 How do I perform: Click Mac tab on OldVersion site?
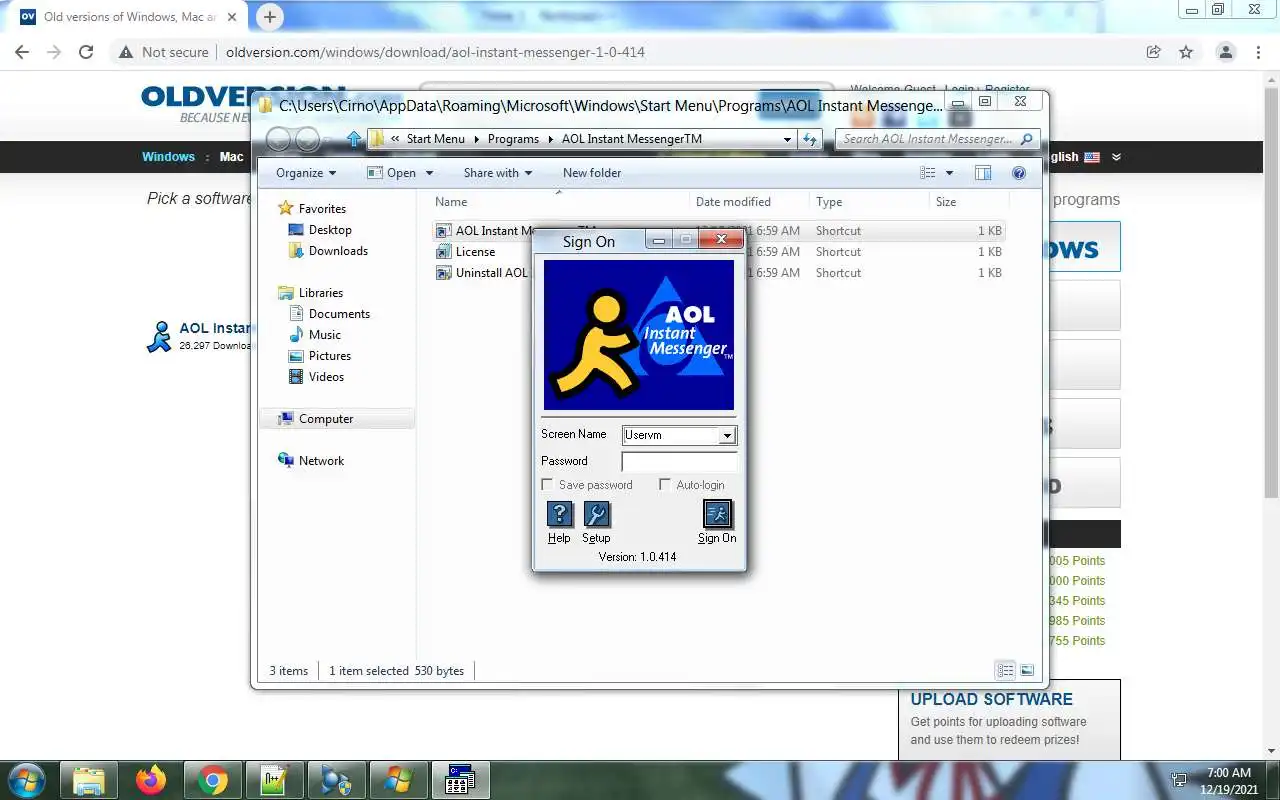coord(231,157)
